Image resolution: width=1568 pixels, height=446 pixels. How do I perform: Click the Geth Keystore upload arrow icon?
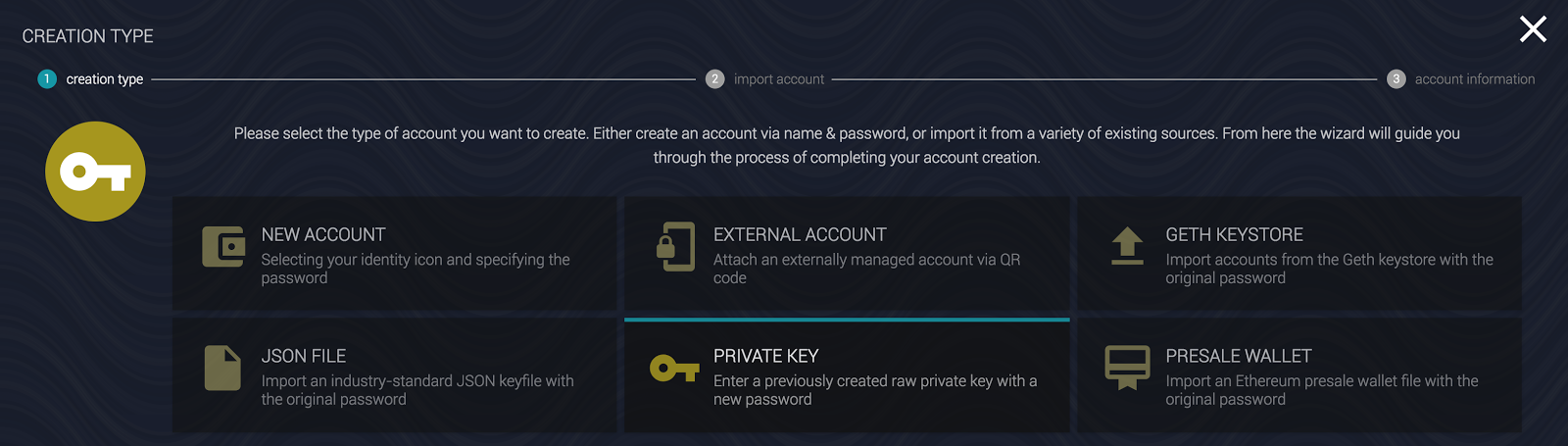[x=1127, y=246]
